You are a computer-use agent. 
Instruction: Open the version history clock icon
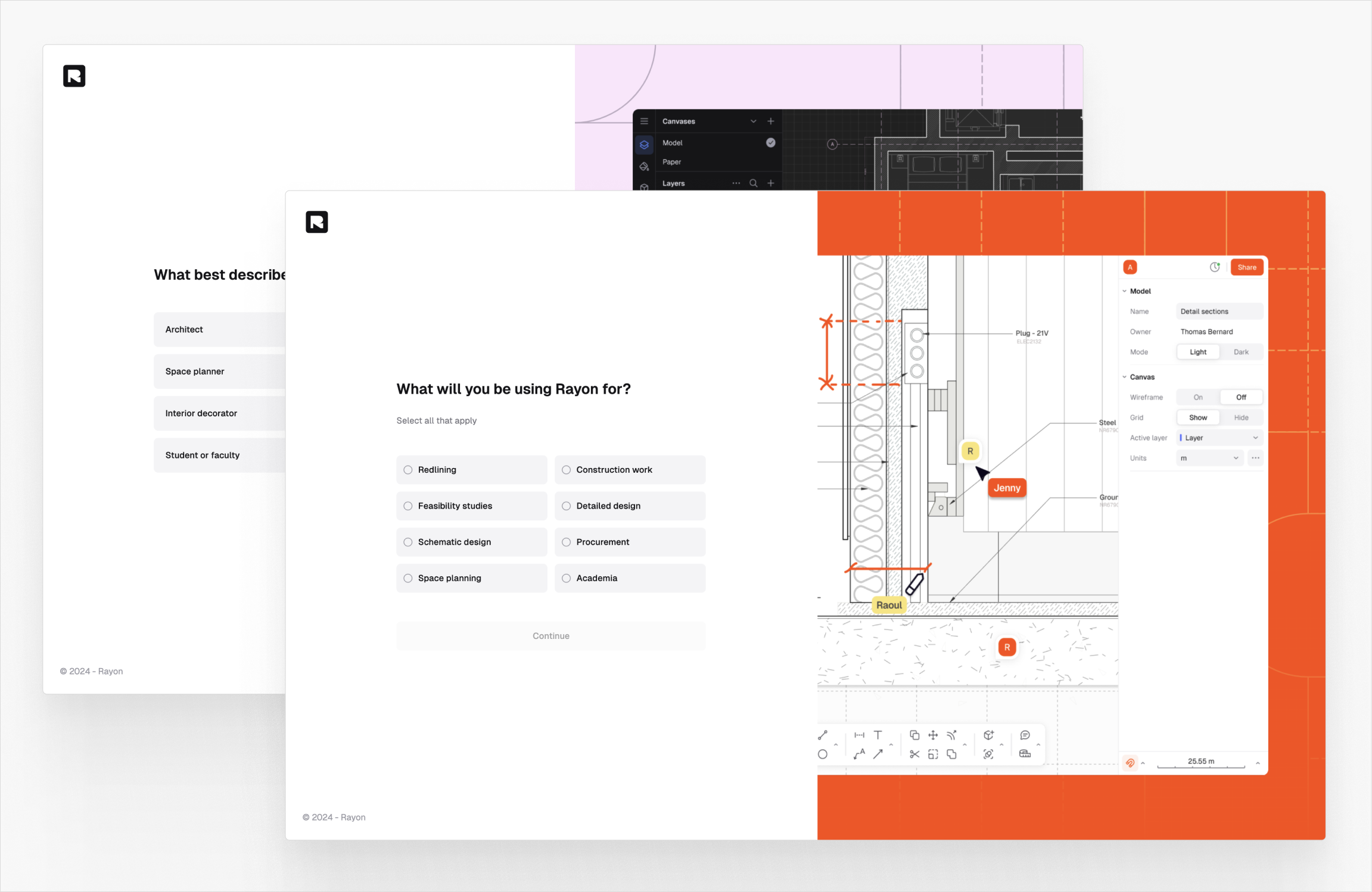1215,267
